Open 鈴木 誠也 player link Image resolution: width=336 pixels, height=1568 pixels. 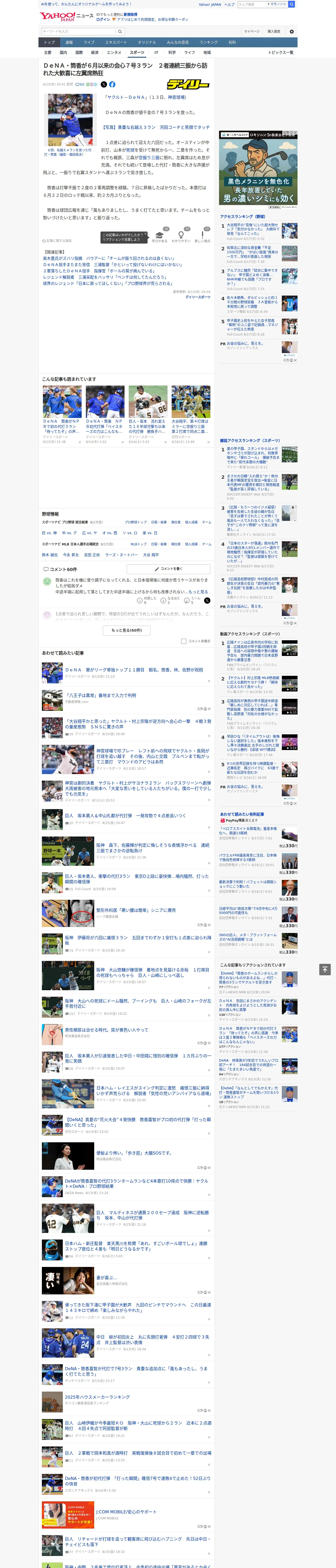49,555
